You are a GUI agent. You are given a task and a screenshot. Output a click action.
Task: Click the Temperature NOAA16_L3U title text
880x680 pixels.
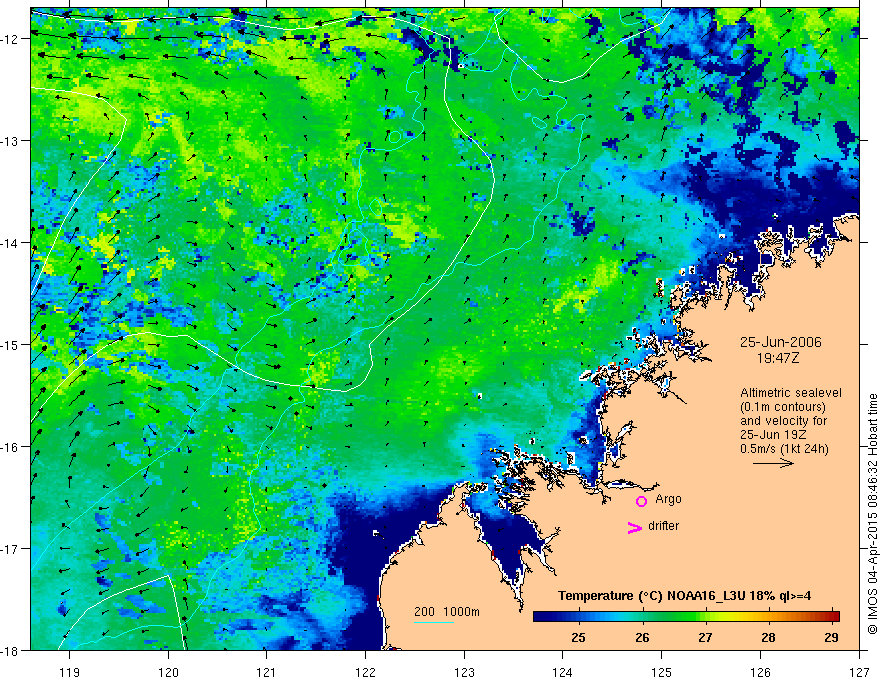(684, 596)
